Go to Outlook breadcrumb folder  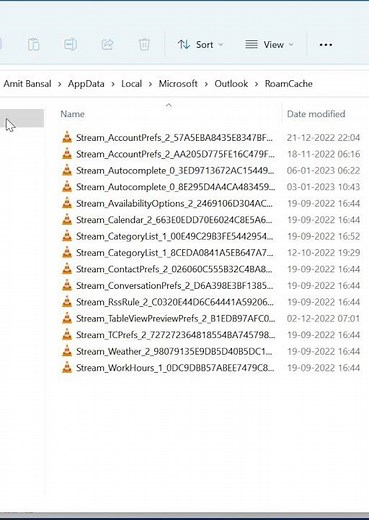click(231, 84)
